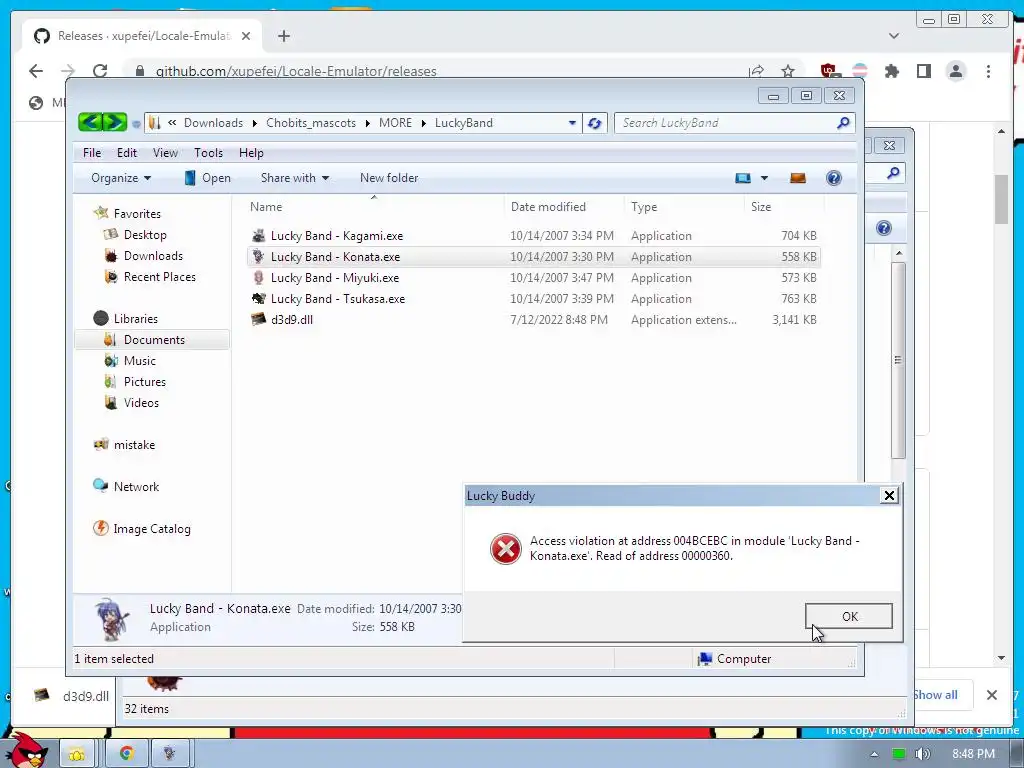Open Chrome profile avatar
1024x768 pixels.
(955, 71)
